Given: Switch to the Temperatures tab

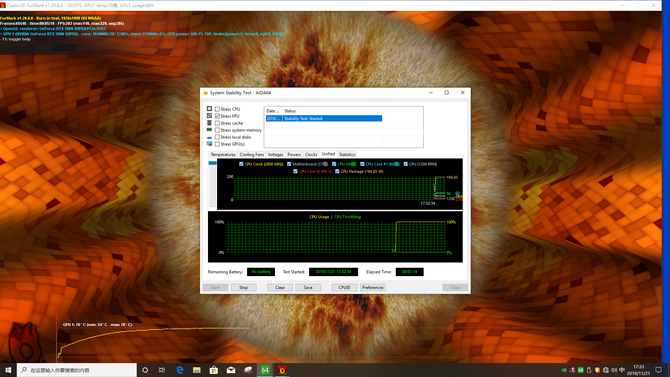Looking at the screenshot, I should click(223, 155).
